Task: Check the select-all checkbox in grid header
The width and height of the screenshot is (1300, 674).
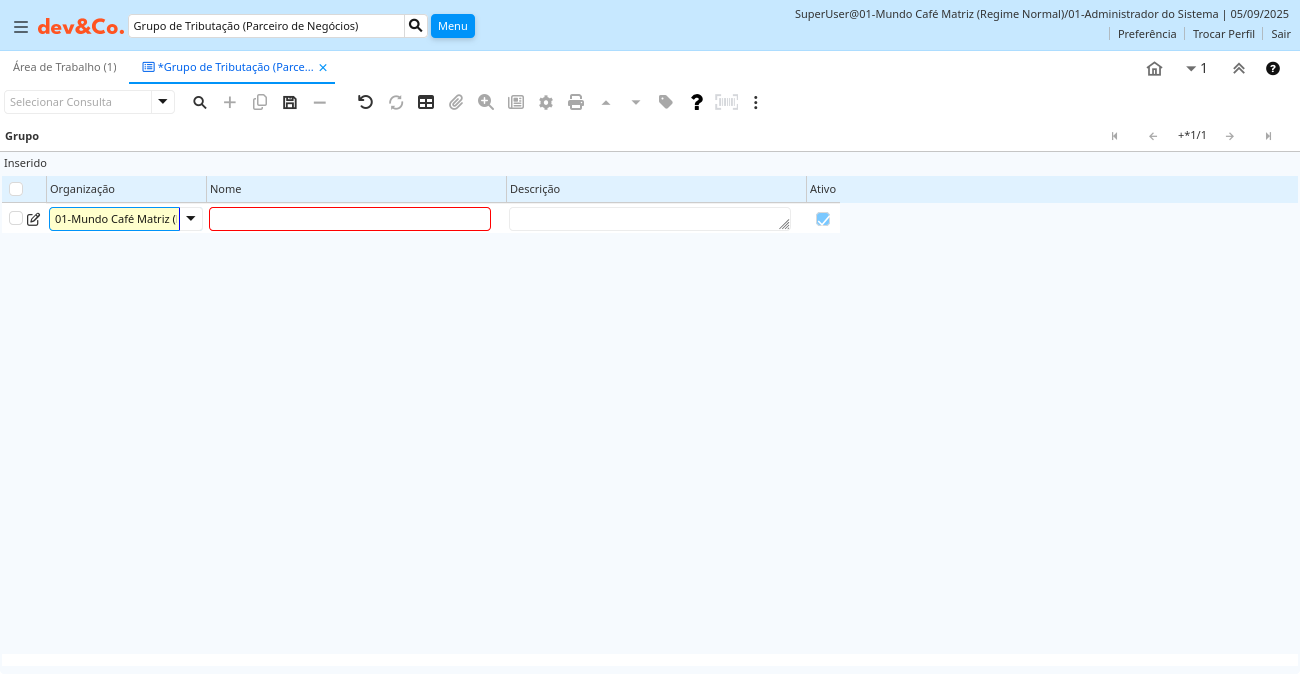Action: 16,189
